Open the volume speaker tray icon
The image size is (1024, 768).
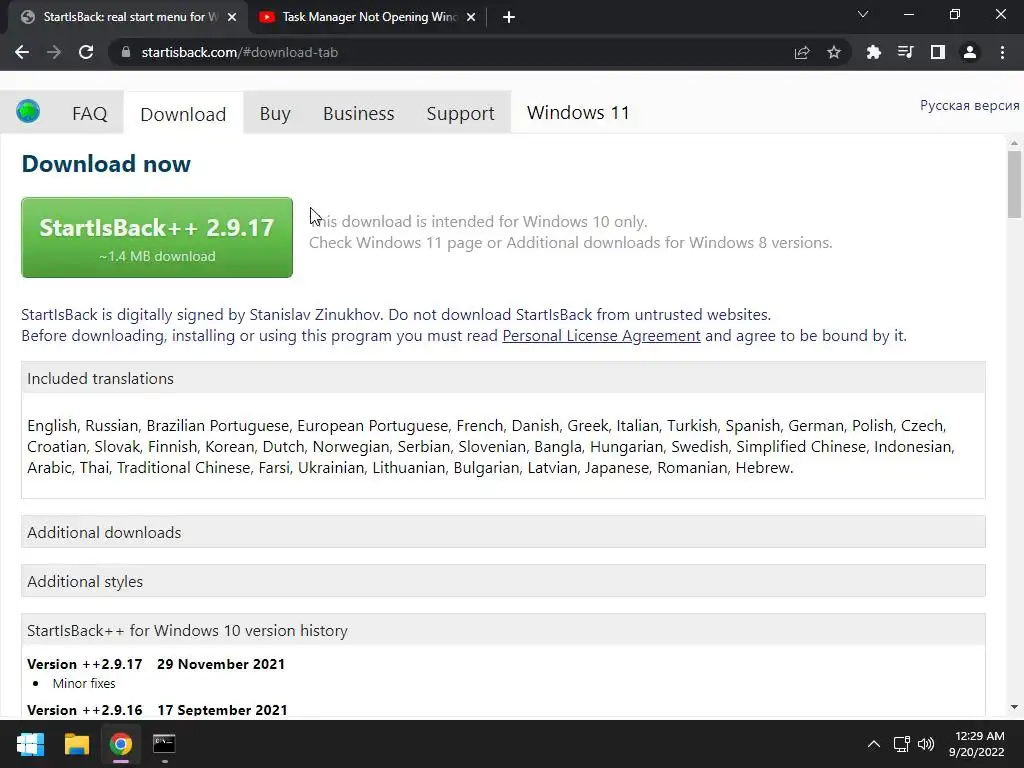(926, 744)
